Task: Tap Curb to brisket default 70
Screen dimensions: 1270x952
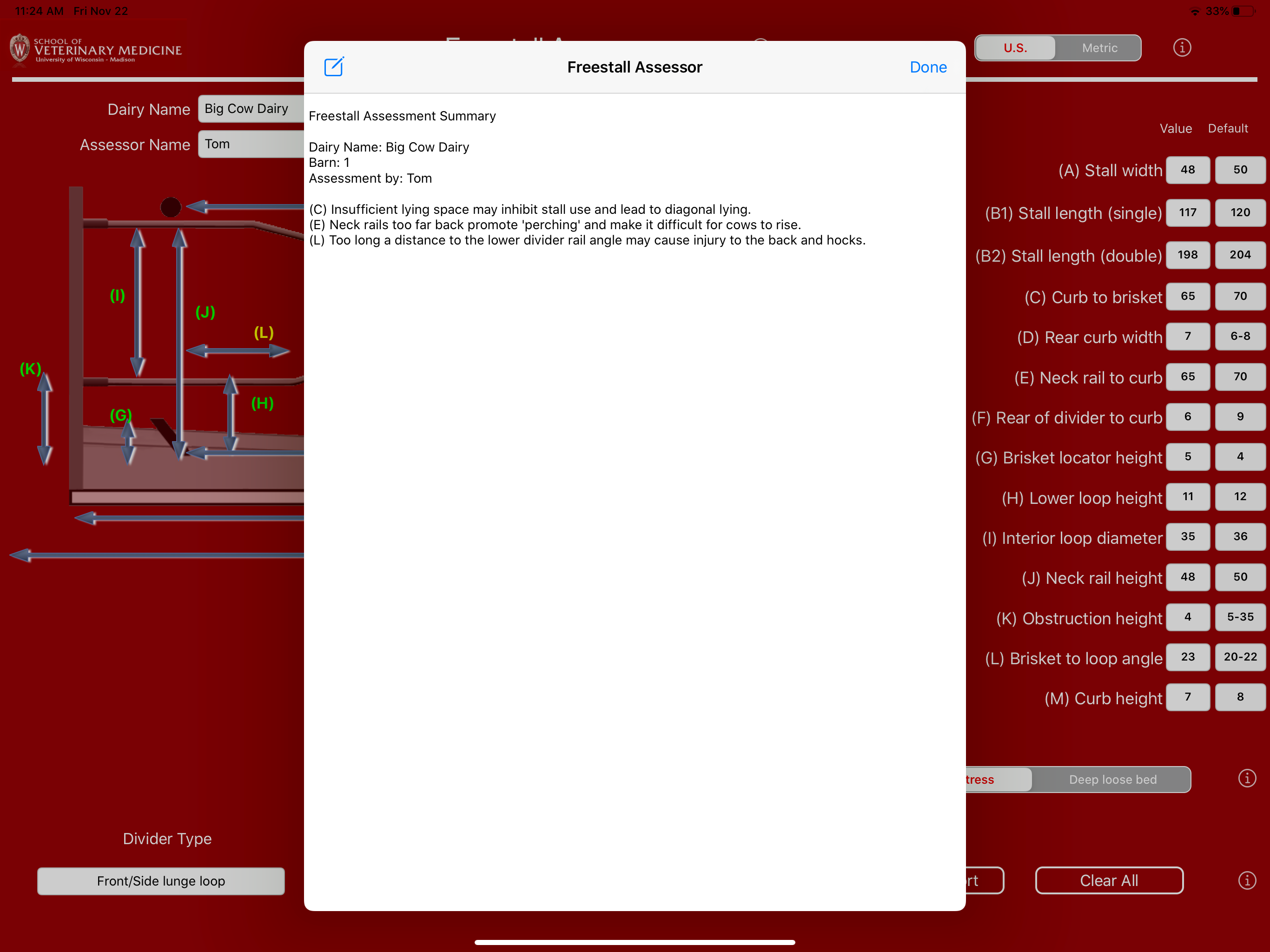Action: pos(1240,296)
